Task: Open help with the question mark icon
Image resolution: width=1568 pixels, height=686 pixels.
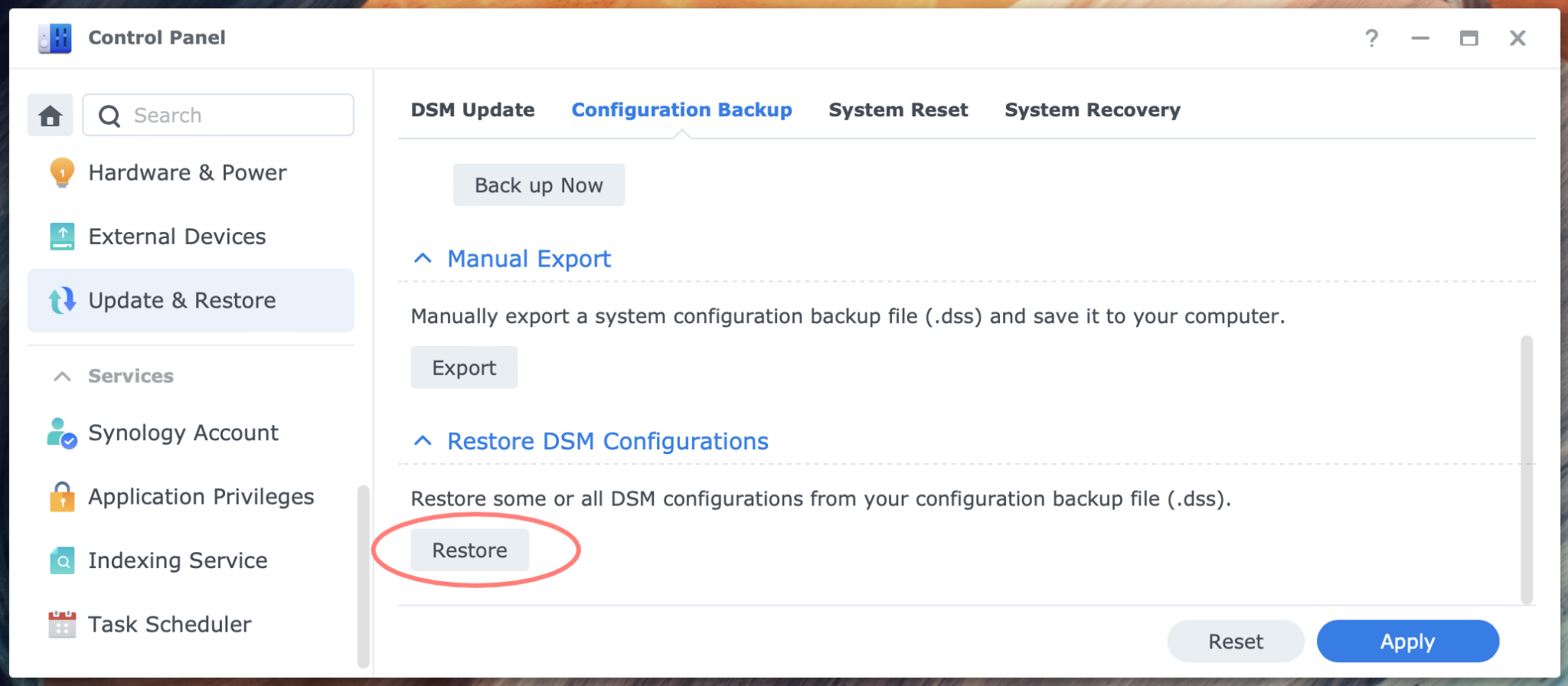Action: point(1372,38)
